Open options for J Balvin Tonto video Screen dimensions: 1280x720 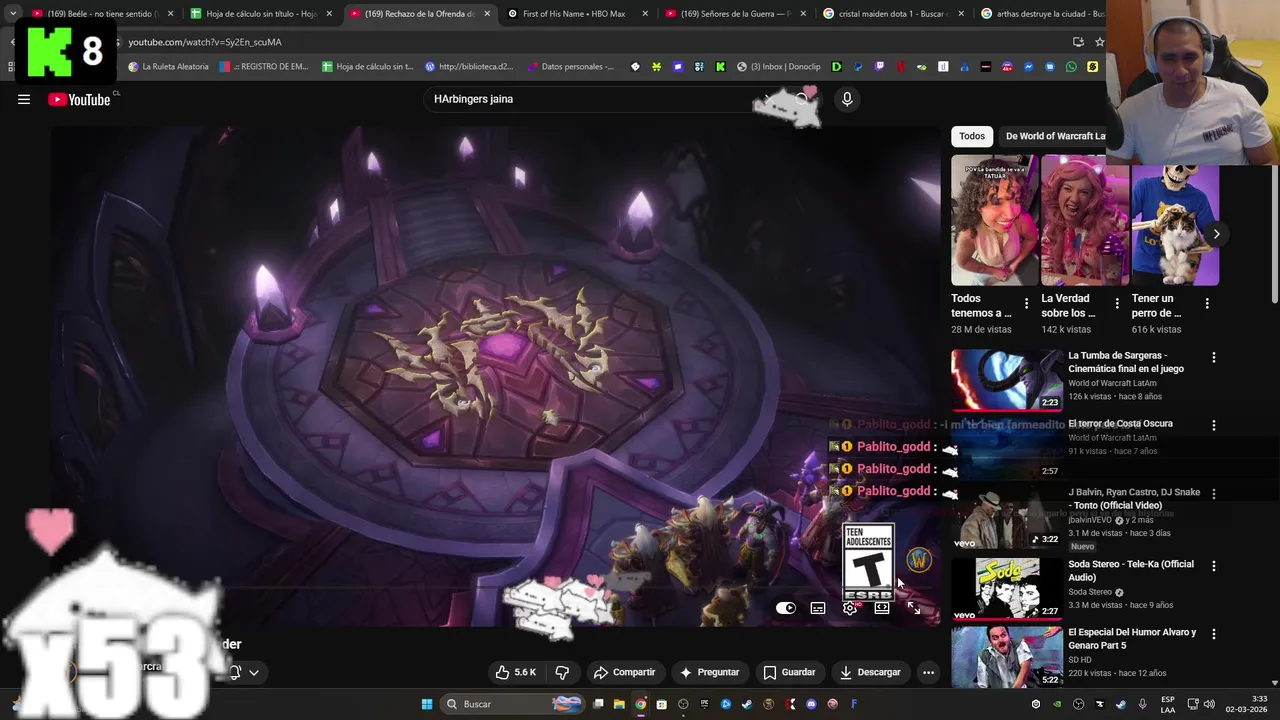(x=1214, y=494)
